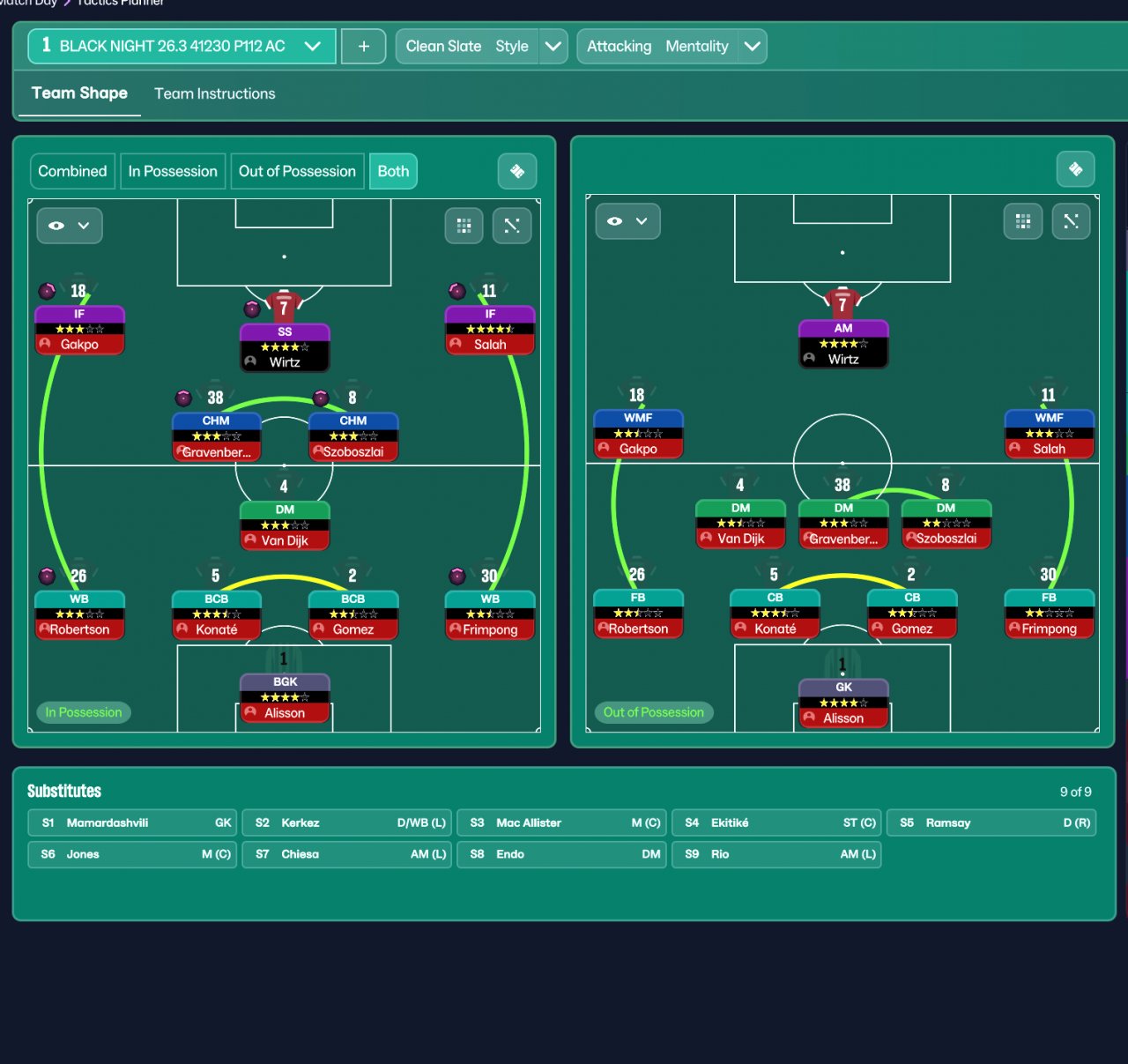1128x1064 pixels.
Task: Select Salah's IF role card
Action: (x=490, y=330)
